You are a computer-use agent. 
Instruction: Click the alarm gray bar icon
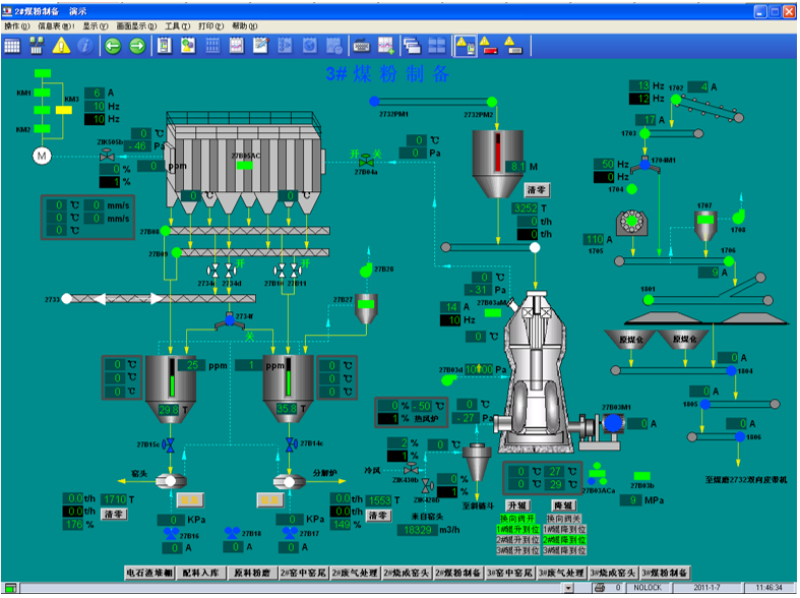(x=513, y=46)
